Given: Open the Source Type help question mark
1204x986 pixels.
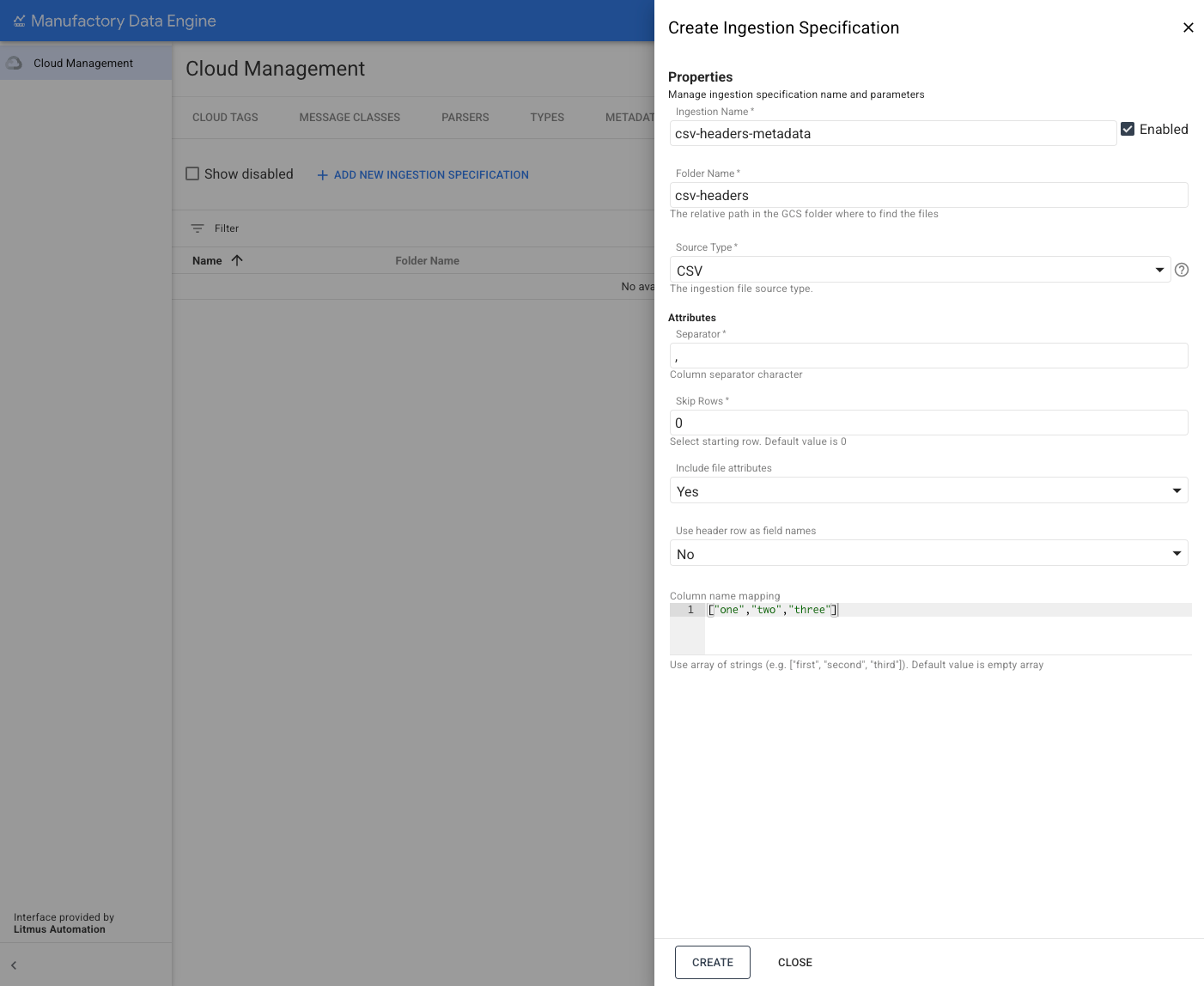Looking at the screenshot, I should point(1182,270).
